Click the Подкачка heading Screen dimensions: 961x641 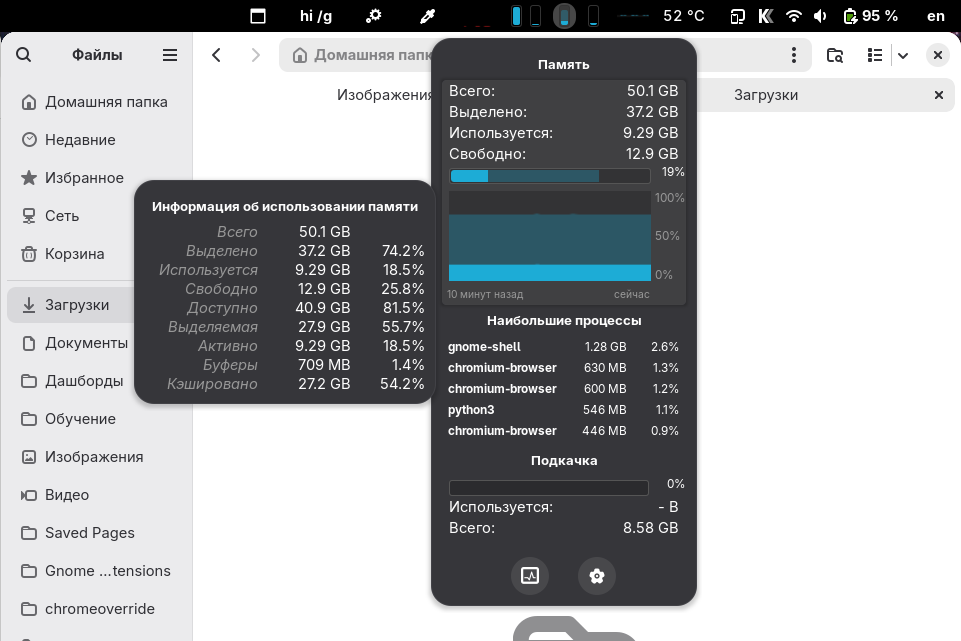point(564,461)
